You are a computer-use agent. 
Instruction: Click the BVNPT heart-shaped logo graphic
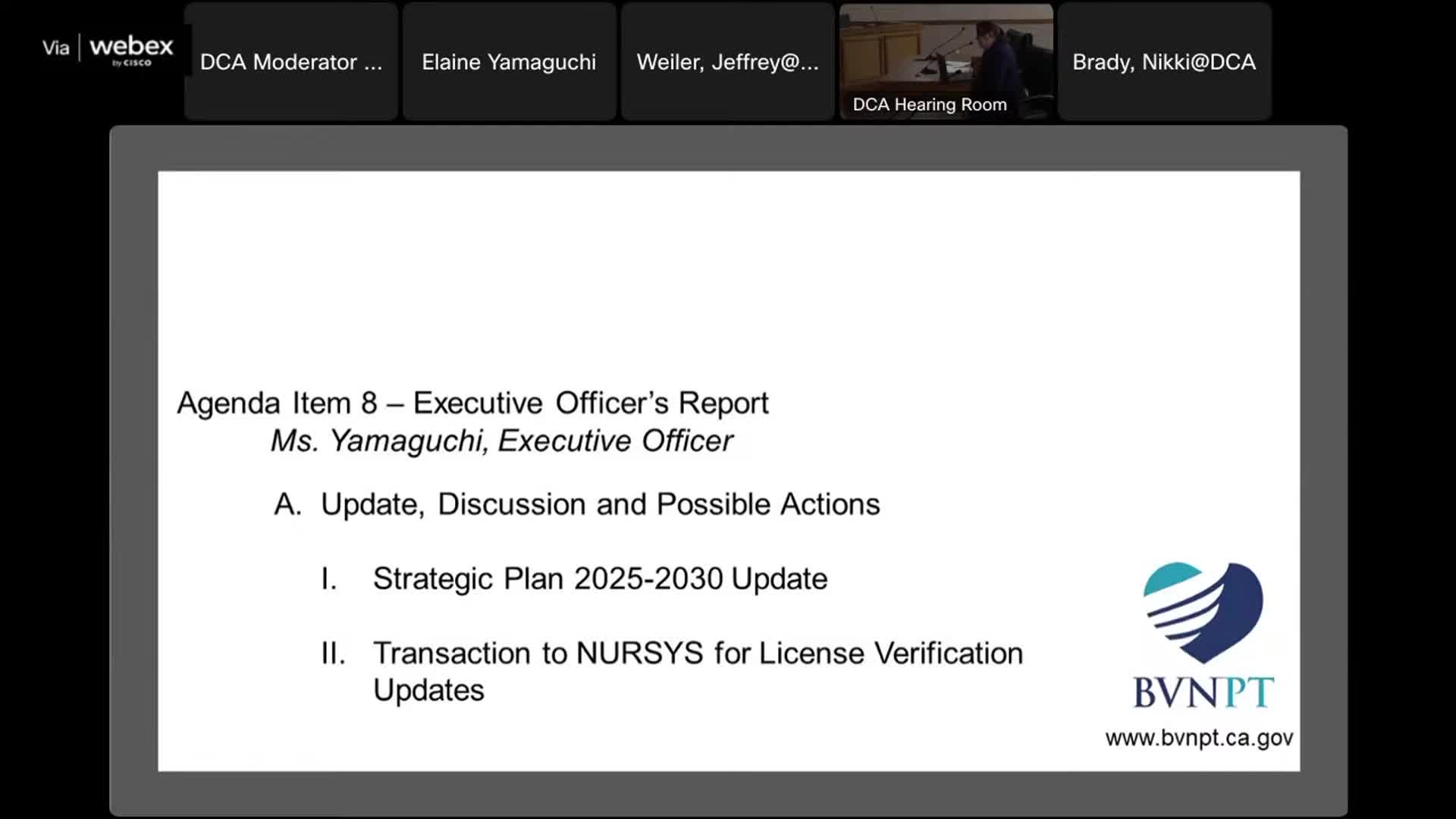pos(1203,611)
